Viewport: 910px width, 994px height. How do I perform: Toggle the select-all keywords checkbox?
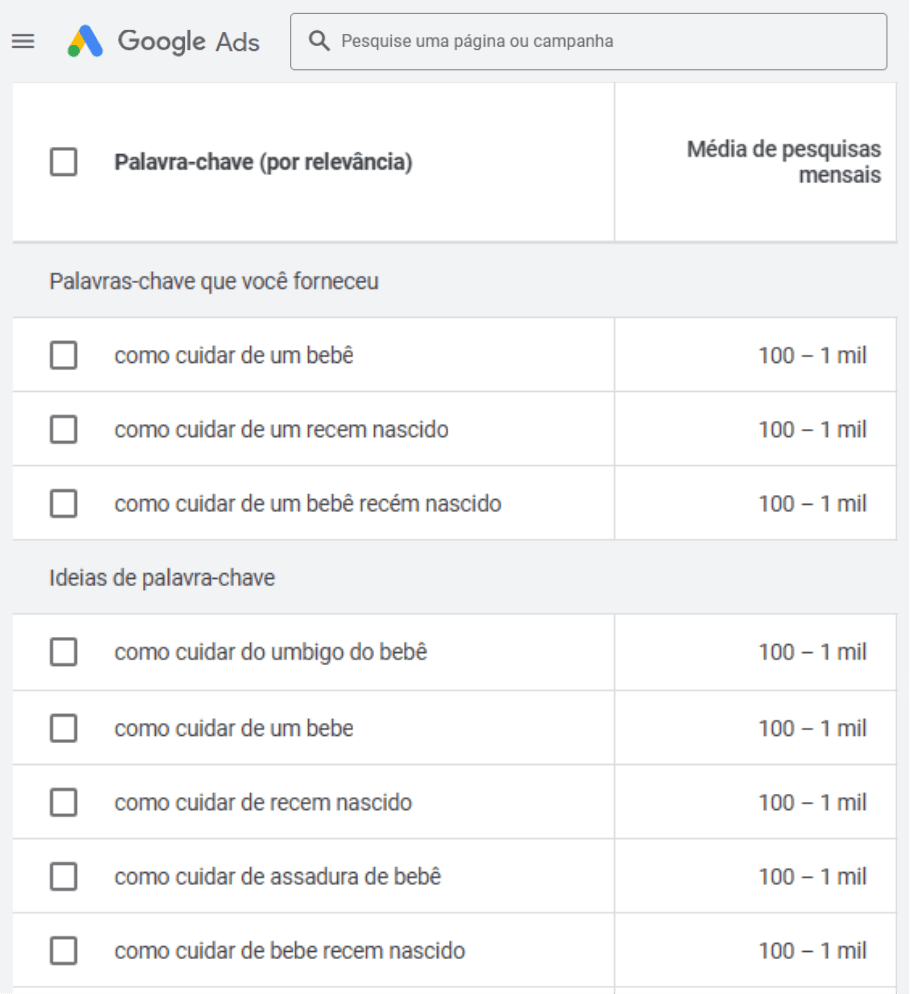(64, 162)
